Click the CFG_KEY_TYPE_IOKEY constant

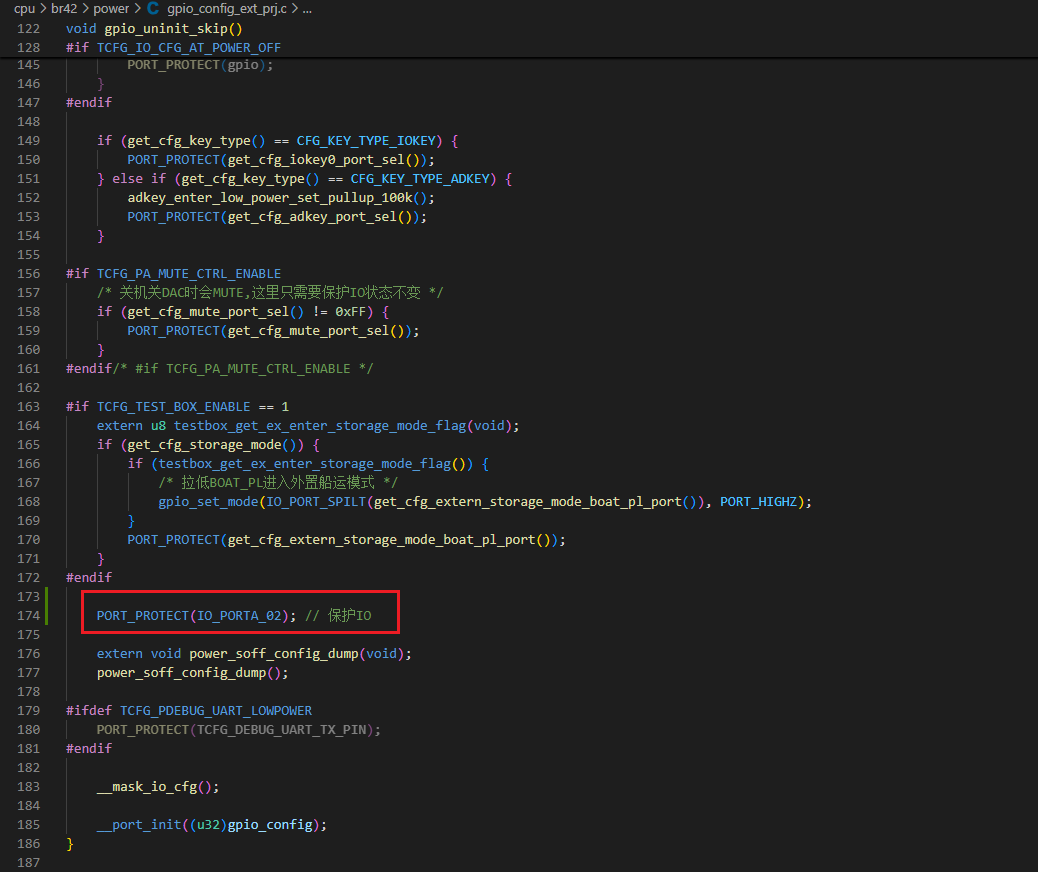[x=366, y=140]
